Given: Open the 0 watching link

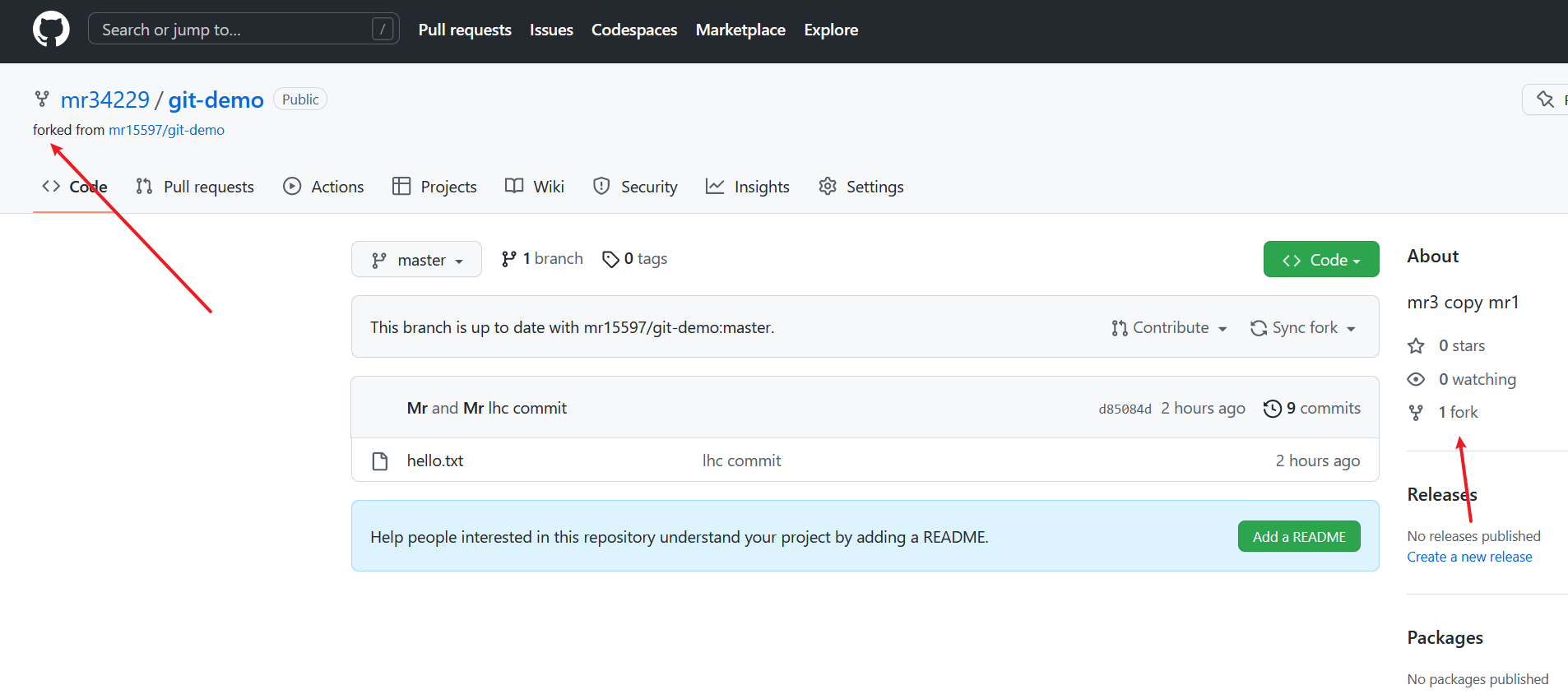Looking at the screenshot, I should (1462, 379).
